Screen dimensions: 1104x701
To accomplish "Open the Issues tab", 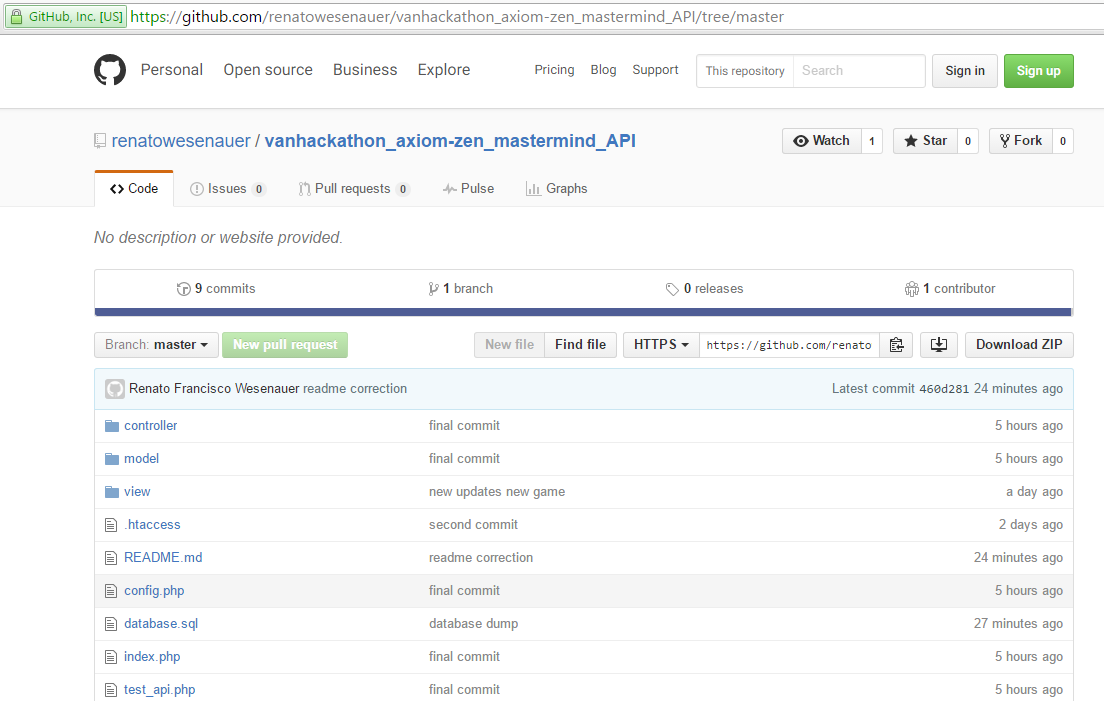I will click(x=227, y=189).
